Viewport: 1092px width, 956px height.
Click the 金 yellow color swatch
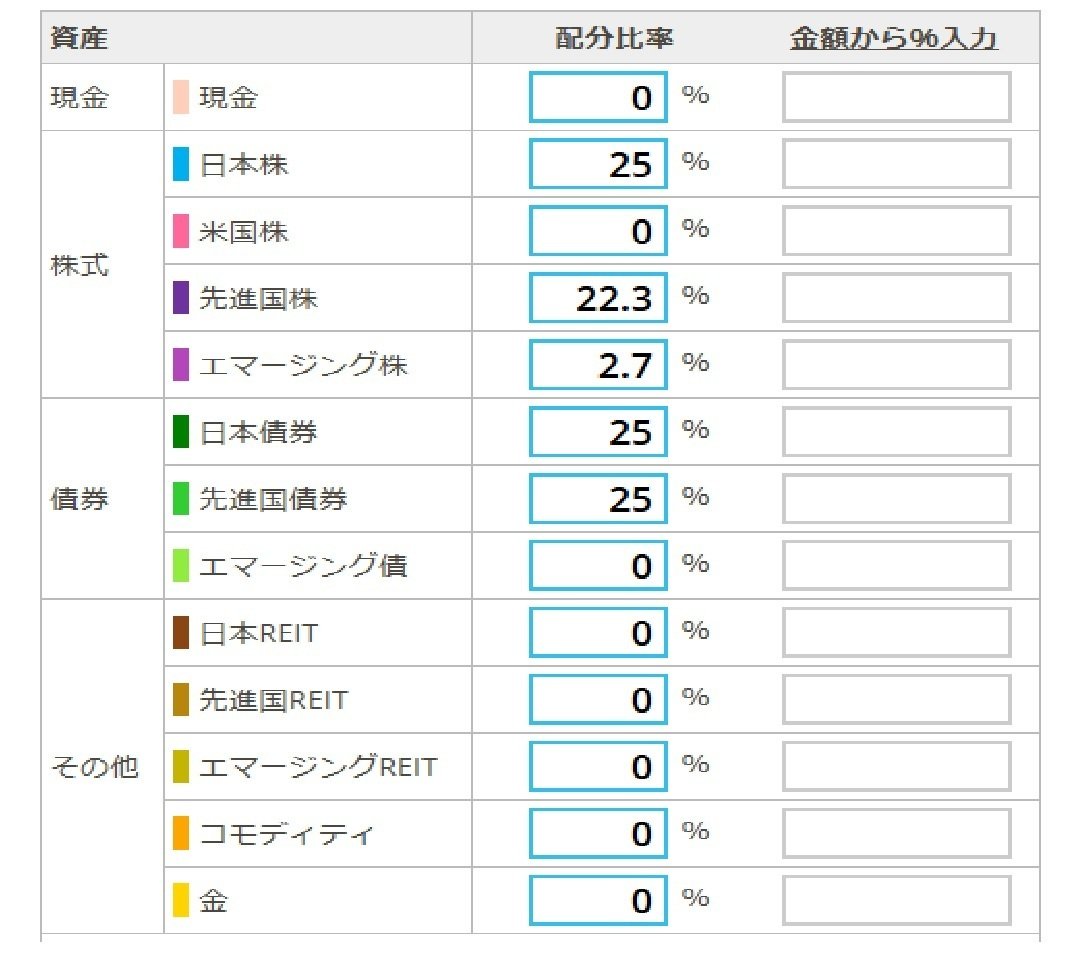point(181,900)
